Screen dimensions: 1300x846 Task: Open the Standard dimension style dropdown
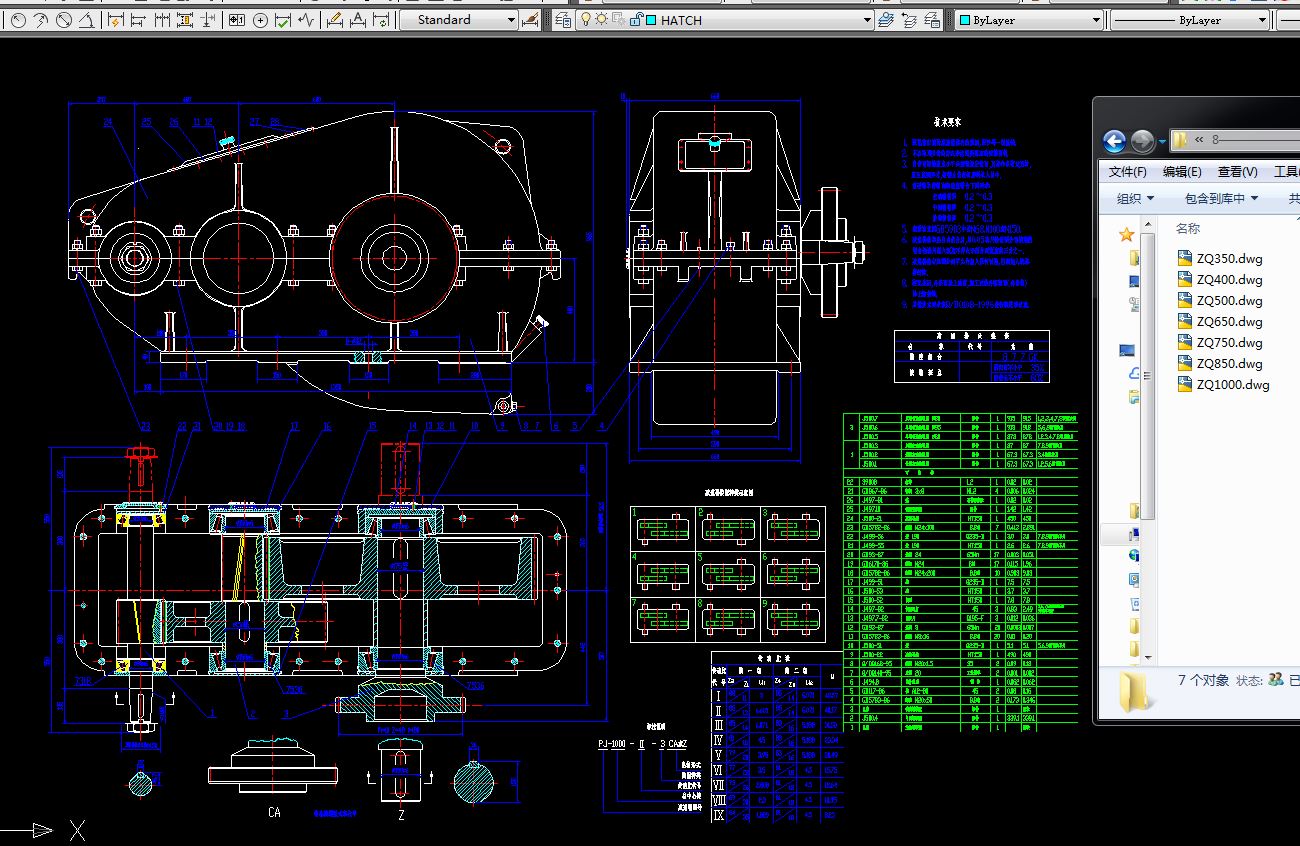point(510,20)
